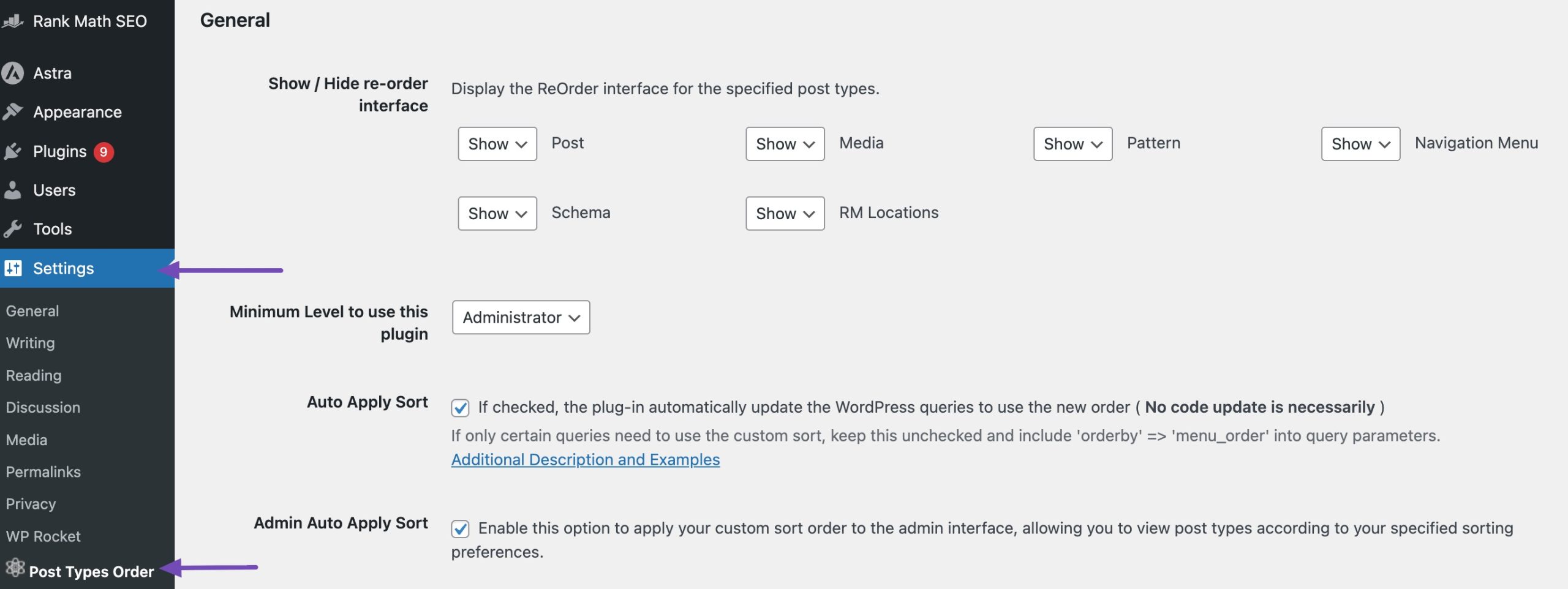
Task: Click the Rank Math SEO chart icon
Action: pos(13,21)
